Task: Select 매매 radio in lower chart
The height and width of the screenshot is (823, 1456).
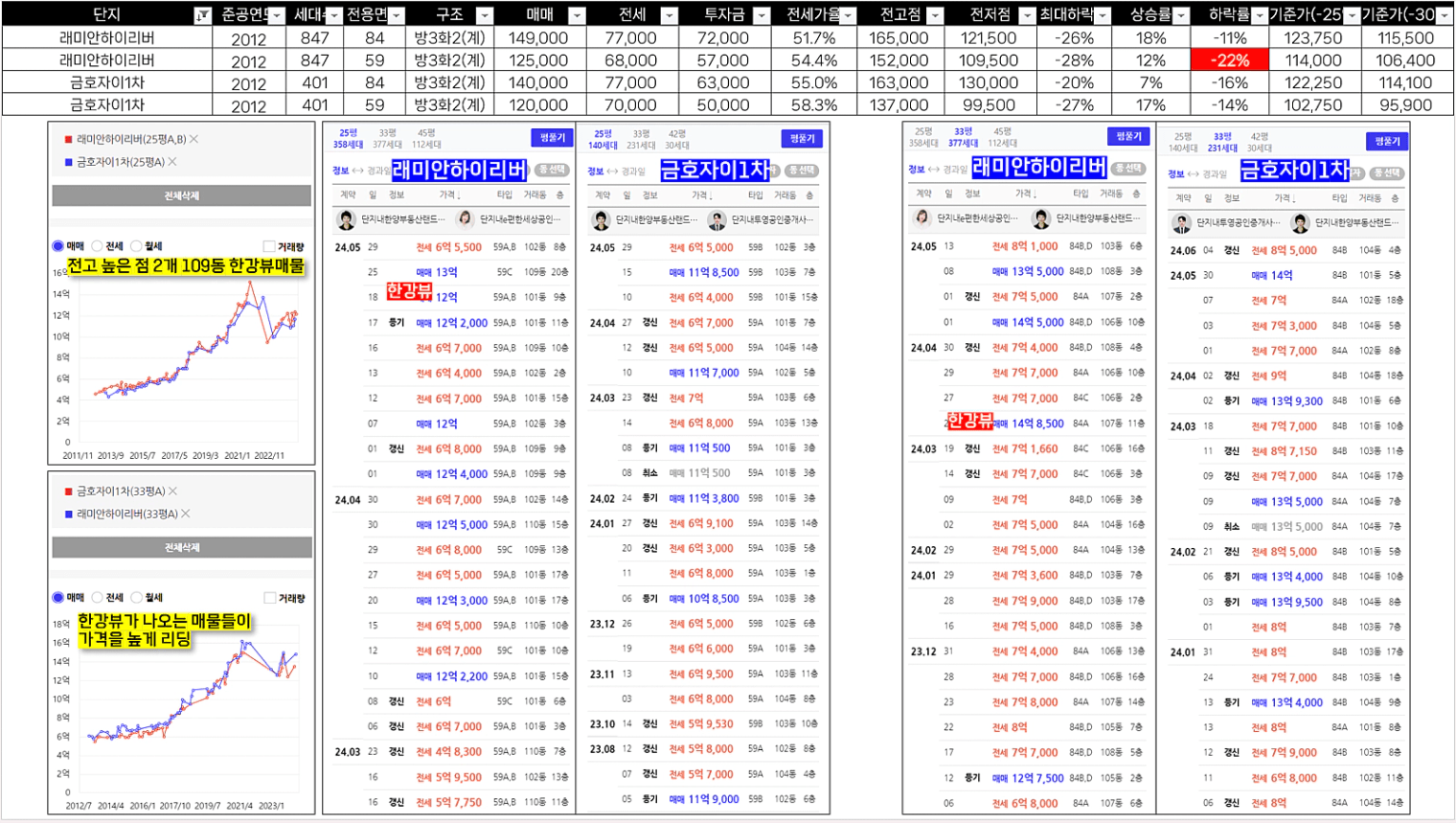Action: coord(58,597)
